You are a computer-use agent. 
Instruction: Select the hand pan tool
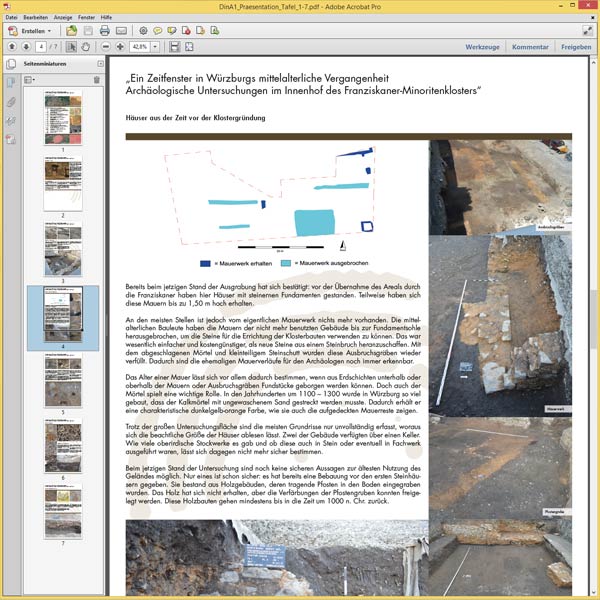pyautogui.click(x=85, y=47)
